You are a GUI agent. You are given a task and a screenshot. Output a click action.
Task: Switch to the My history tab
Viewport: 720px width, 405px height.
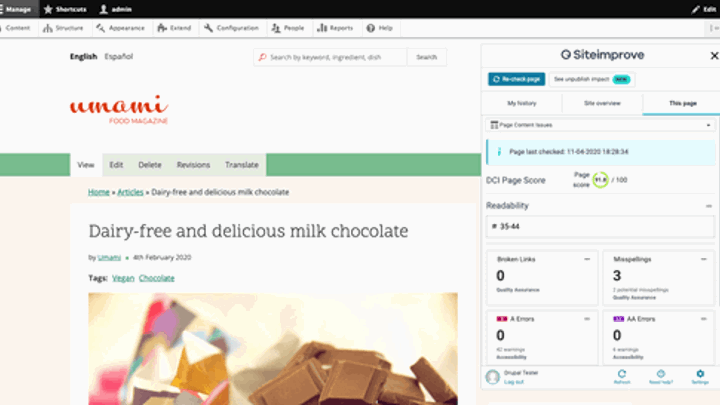pyautogui.click(x=522, y=103)
